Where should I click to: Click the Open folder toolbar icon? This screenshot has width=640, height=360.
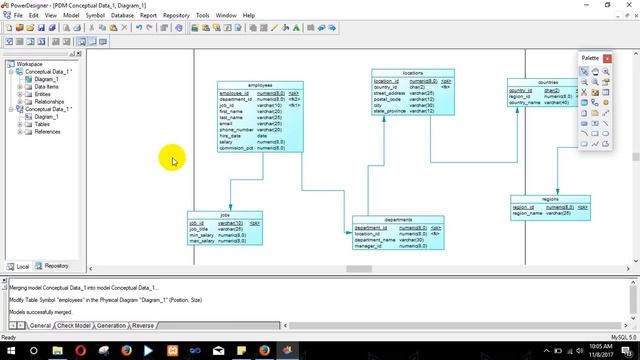pyautogui.click(x=30, y=28)
